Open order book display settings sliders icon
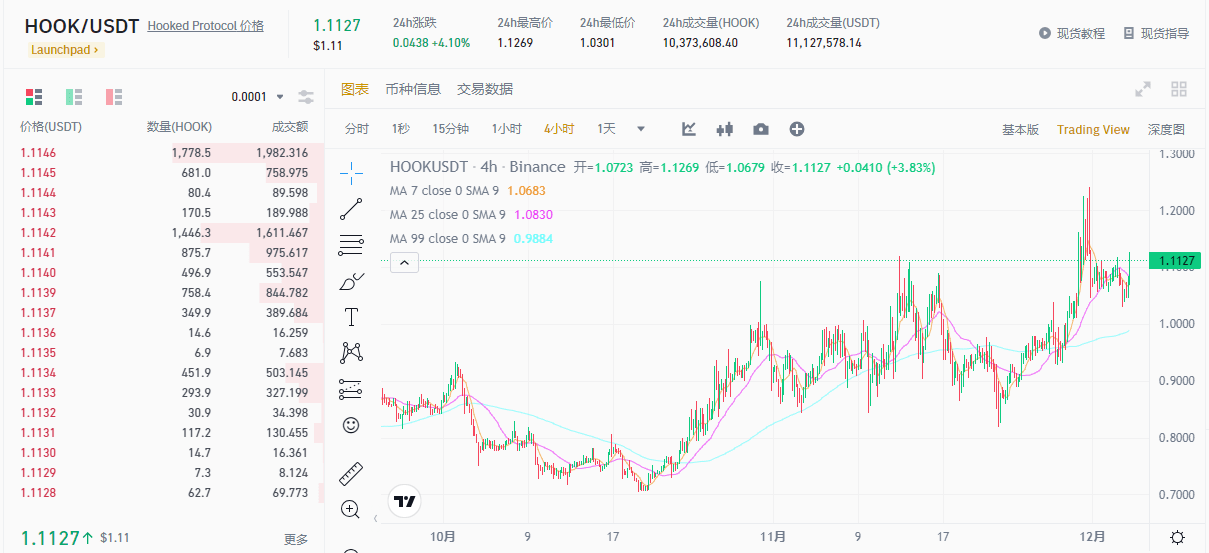The height and width of the screenshot is (553, 1209). tap(306, 97)
